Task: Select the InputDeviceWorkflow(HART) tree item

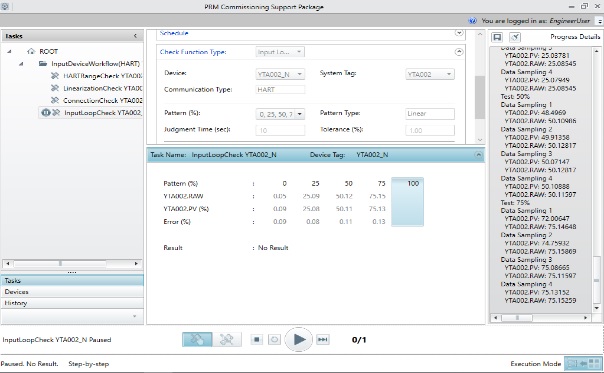Action: click(95, 64)
